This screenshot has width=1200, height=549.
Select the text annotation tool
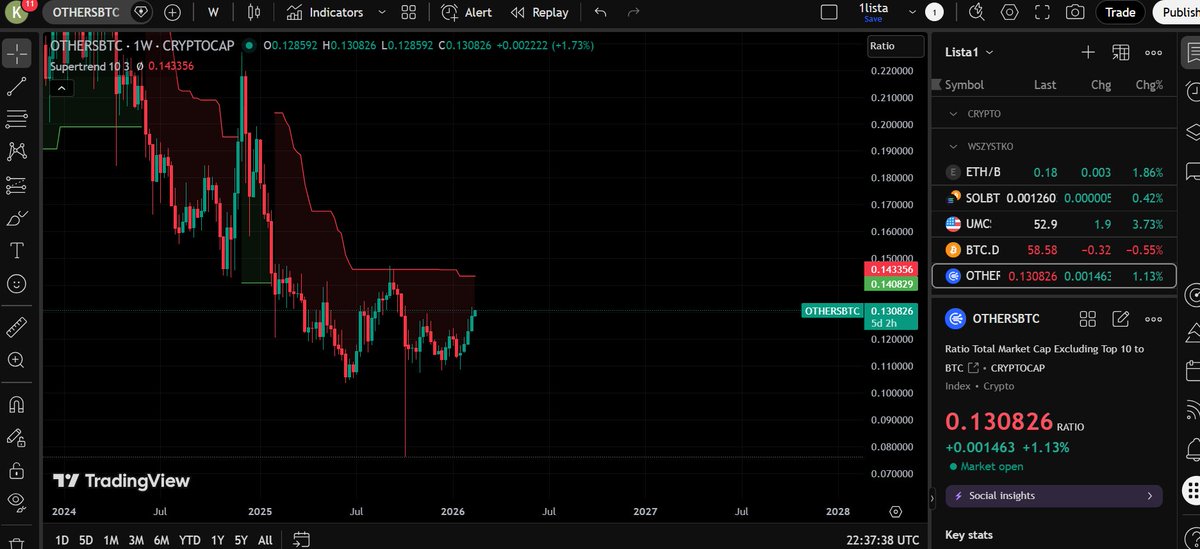pyautogui.click(x=17, y=250)
